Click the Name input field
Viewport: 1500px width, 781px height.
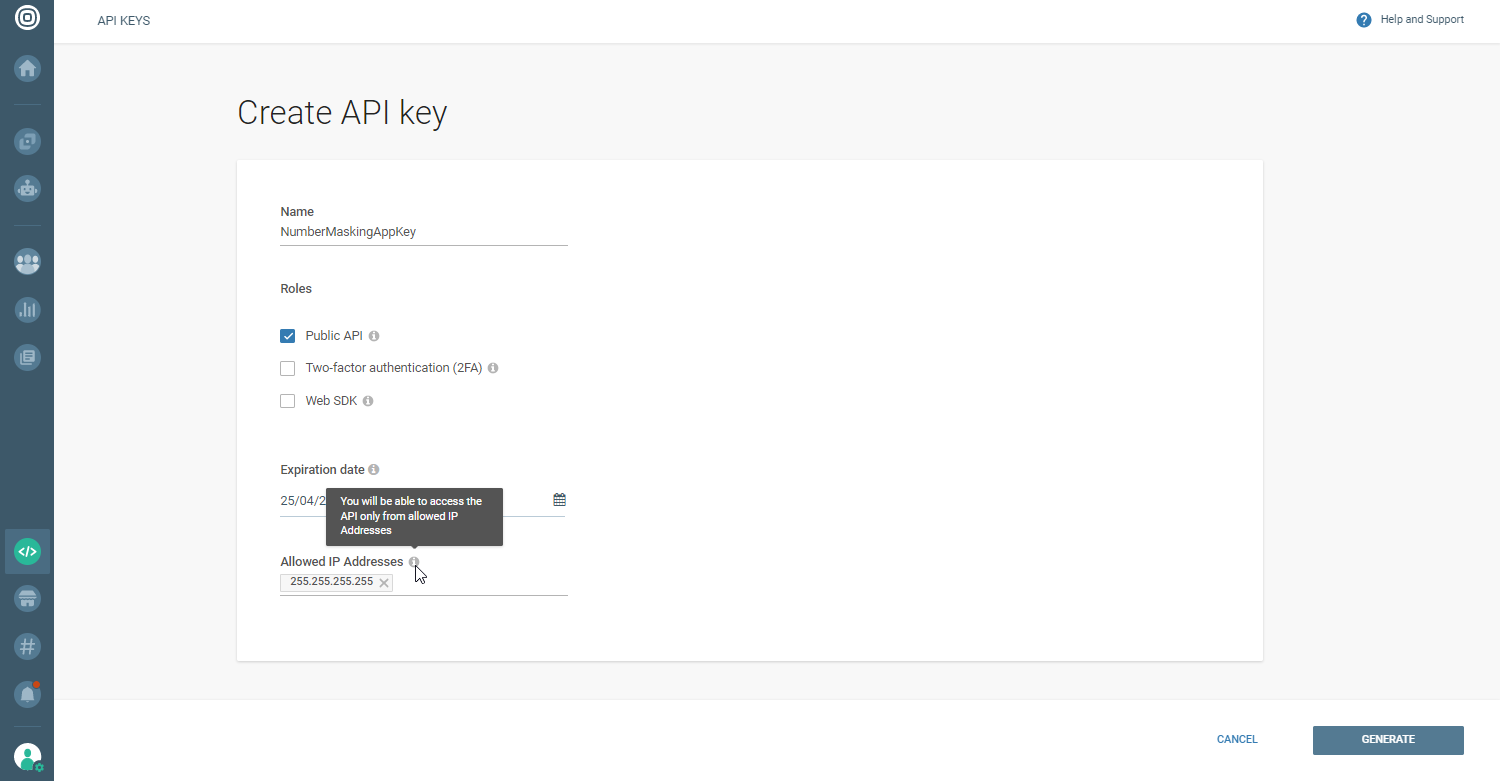[x=423, y=232]
